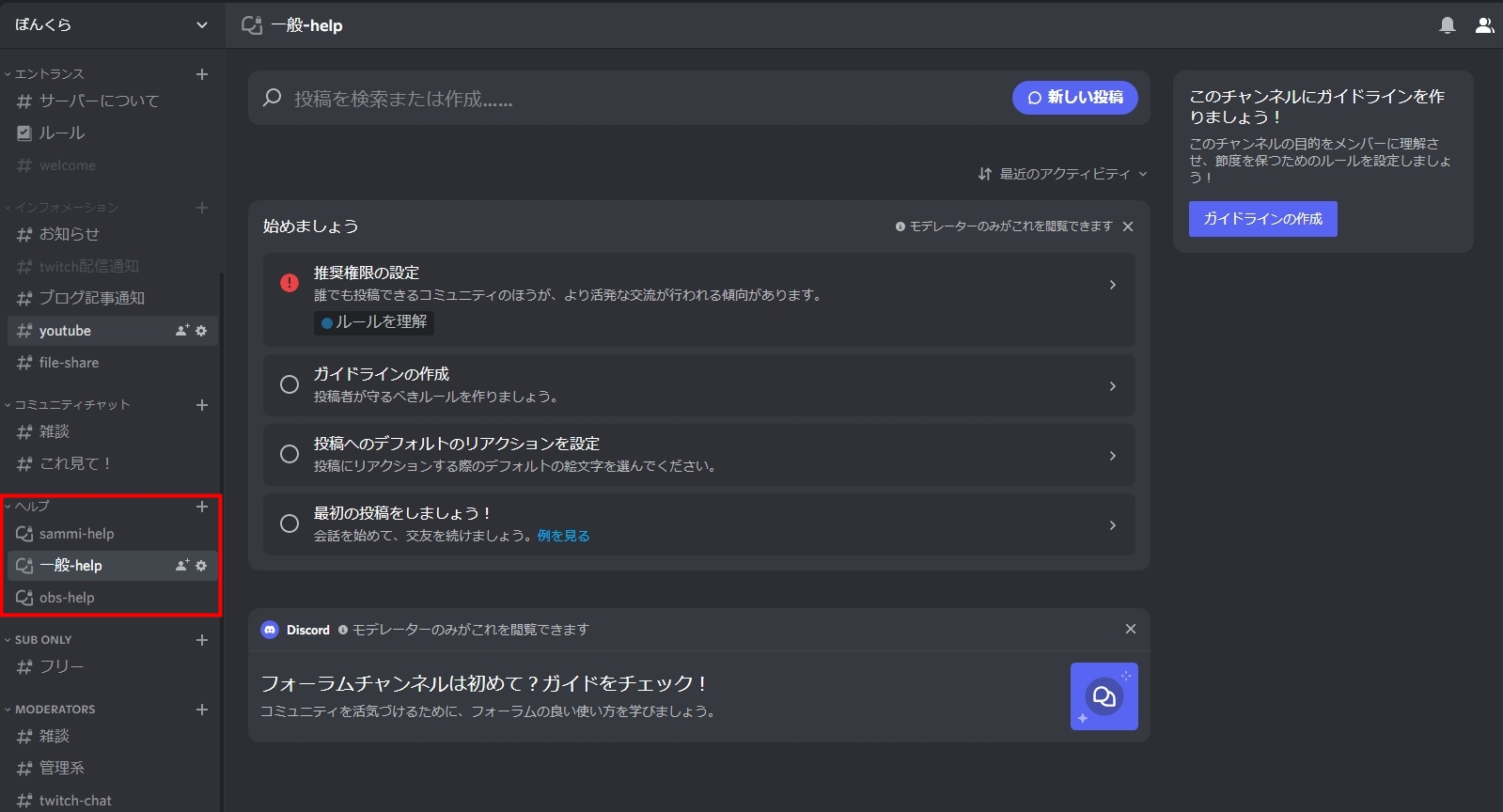Click the channel list scrollbar
The height and width of the screenshot is (812, 1503).
[222, 540]
